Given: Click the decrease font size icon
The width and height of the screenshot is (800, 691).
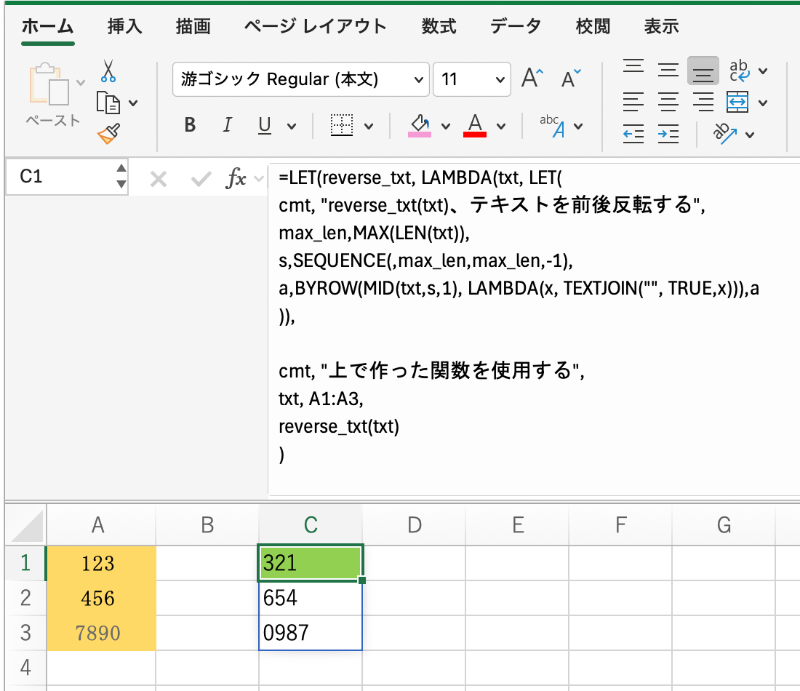Looking at the screenshot, I should coord(571,79).
